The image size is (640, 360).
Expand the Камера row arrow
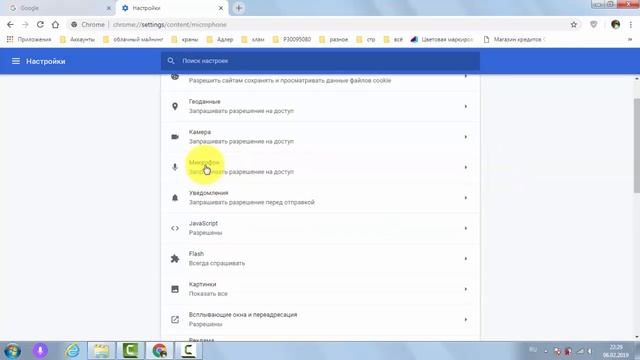click(x=465, y=137)
